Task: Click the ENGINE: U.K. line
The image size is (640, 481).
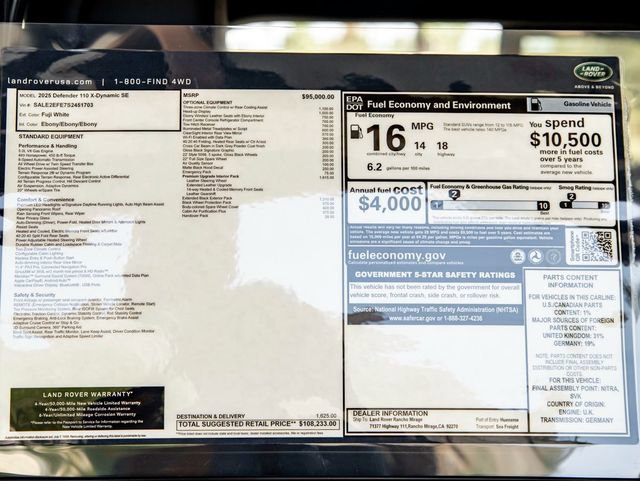Action: [x=576, y=412]
